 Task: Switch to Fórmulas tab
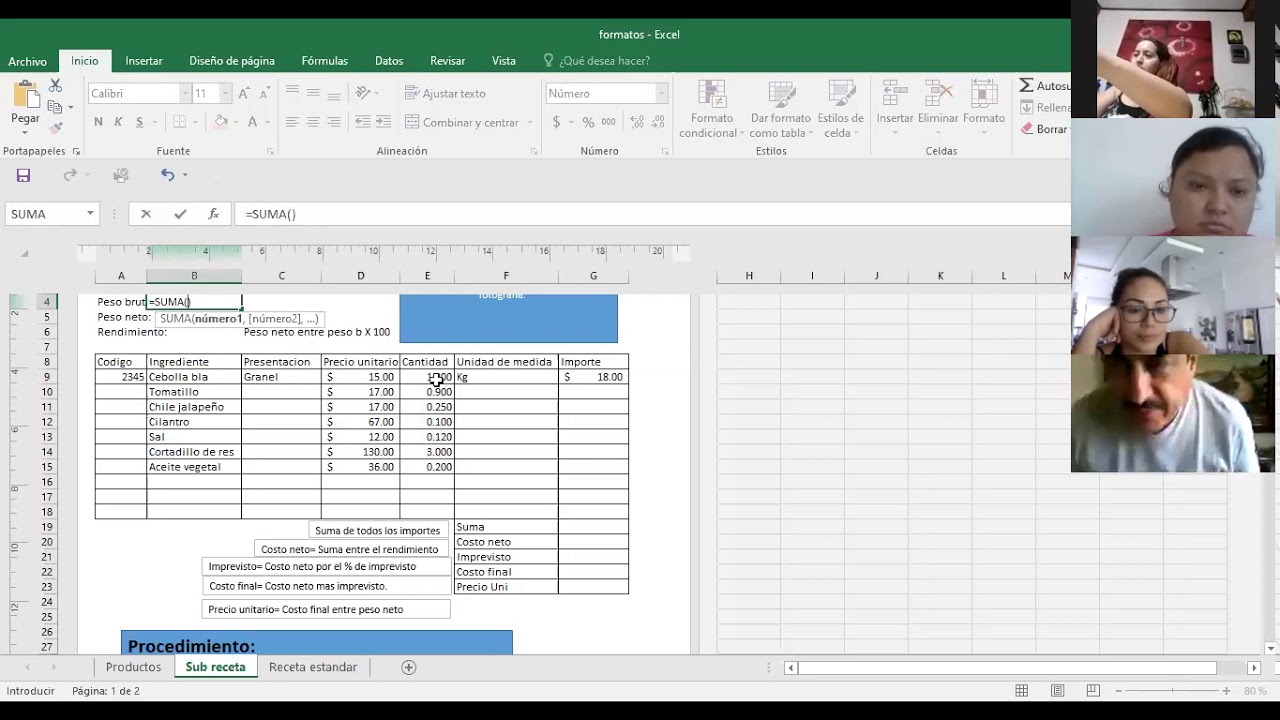(325, 61)
